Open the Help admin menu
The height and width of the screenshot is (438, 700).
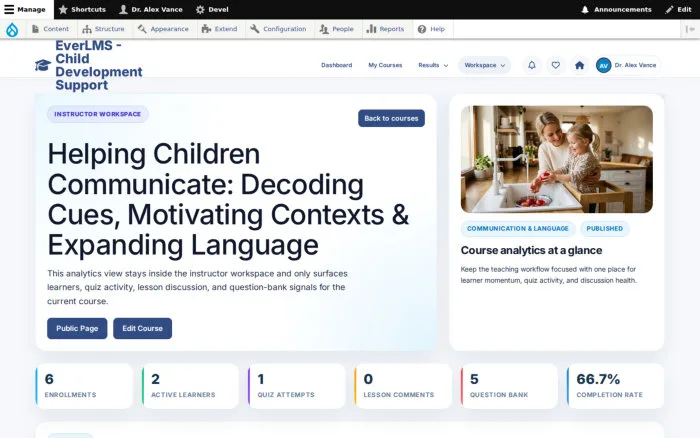tap(432, 29)
